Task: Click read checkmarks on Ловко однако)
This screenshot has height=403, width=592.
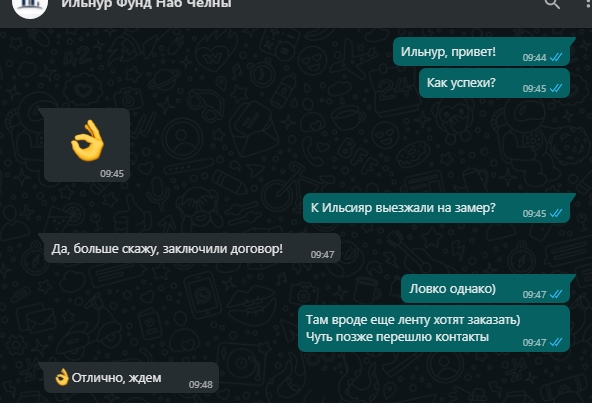Action: [556, 294]
